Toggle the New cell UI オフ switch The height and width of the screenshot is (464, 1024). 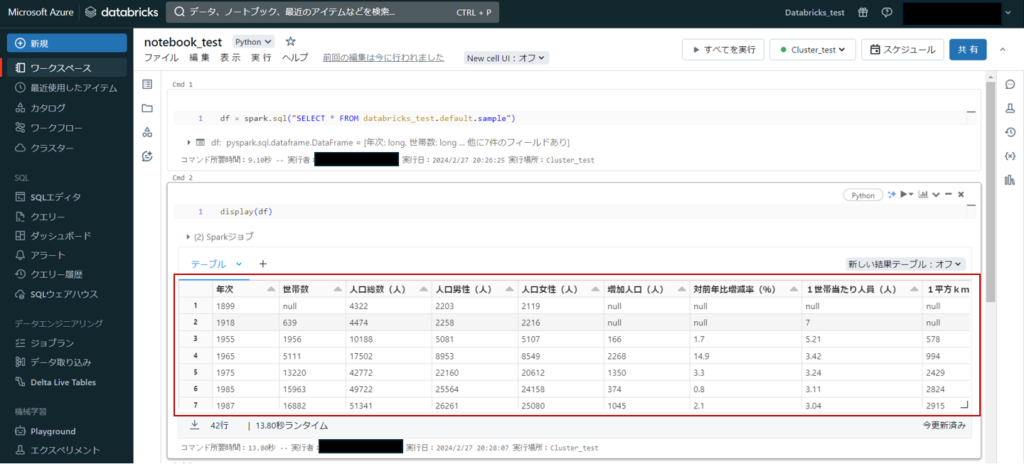[x=507, y=58]
